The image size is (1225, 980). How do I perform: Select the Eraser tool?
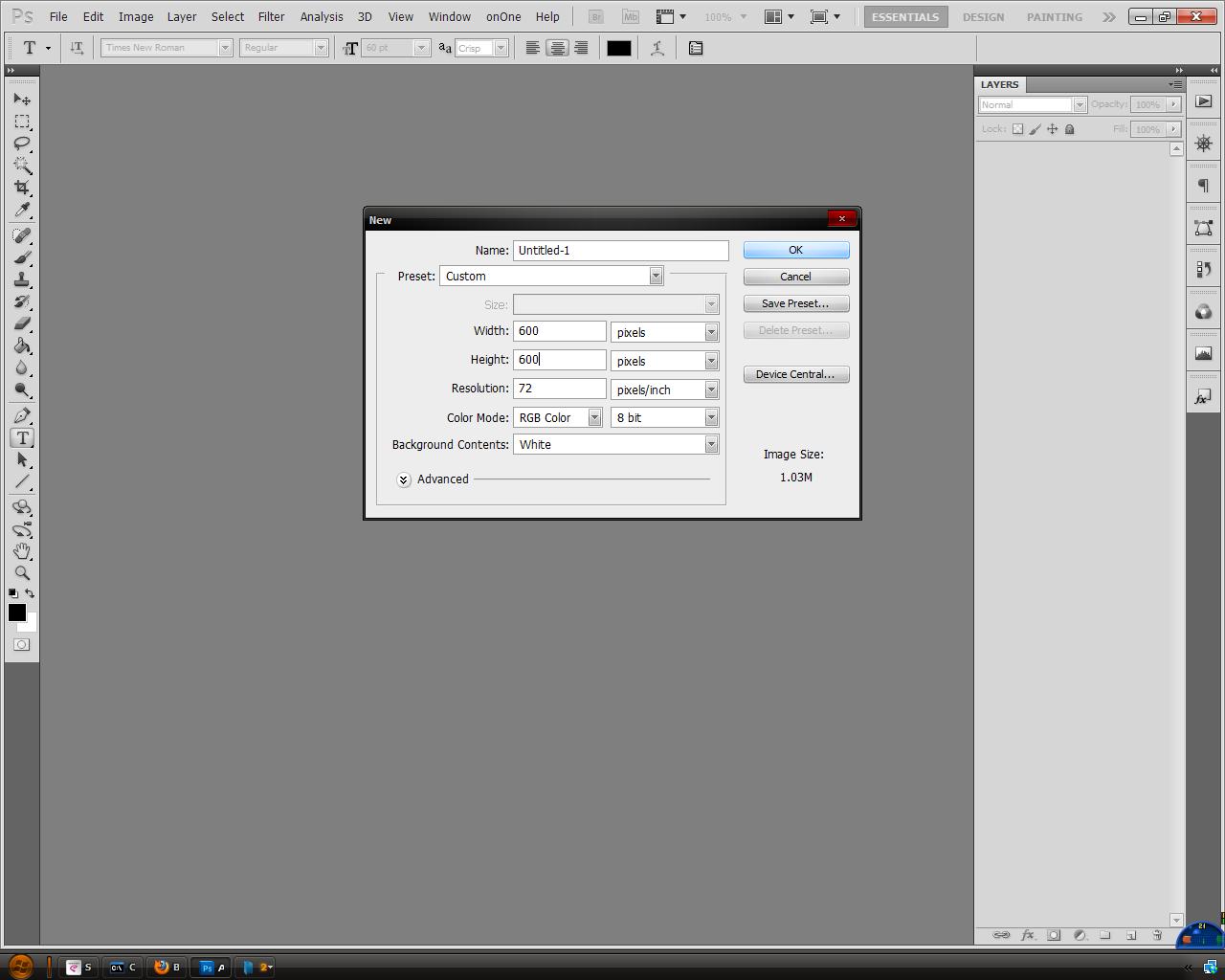tap(22, 323)
